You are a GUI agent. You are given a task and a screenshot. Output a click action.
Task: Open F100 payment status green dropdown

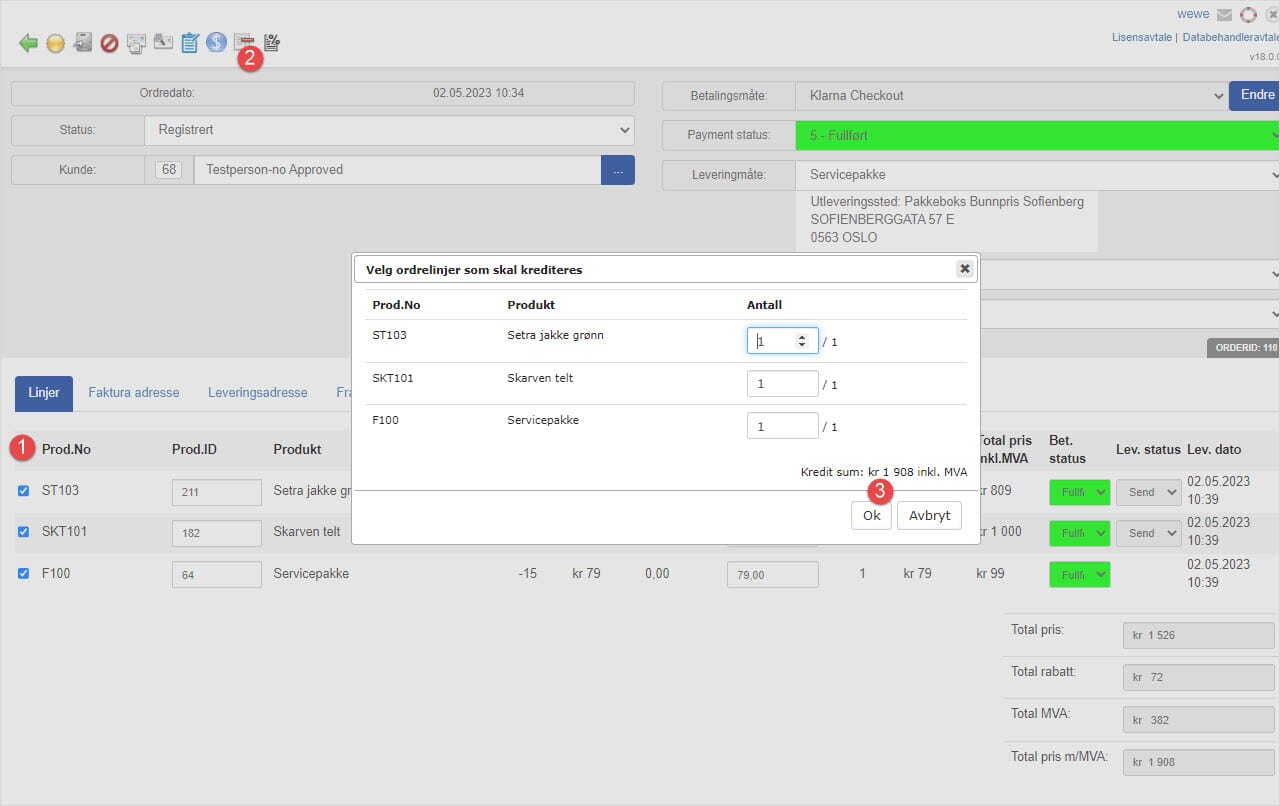(x=1079, y=575)
